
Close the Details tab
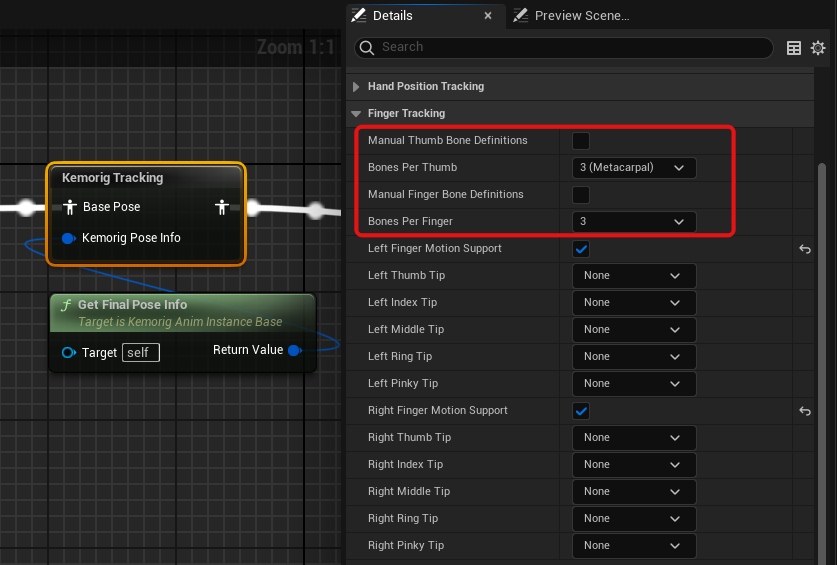[488, 16]
